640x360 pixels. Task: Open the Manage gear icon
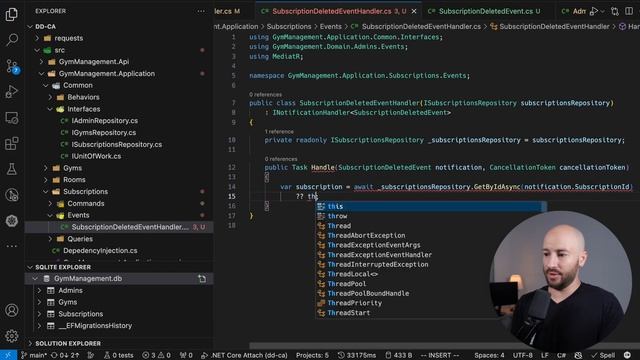[11, 336]
